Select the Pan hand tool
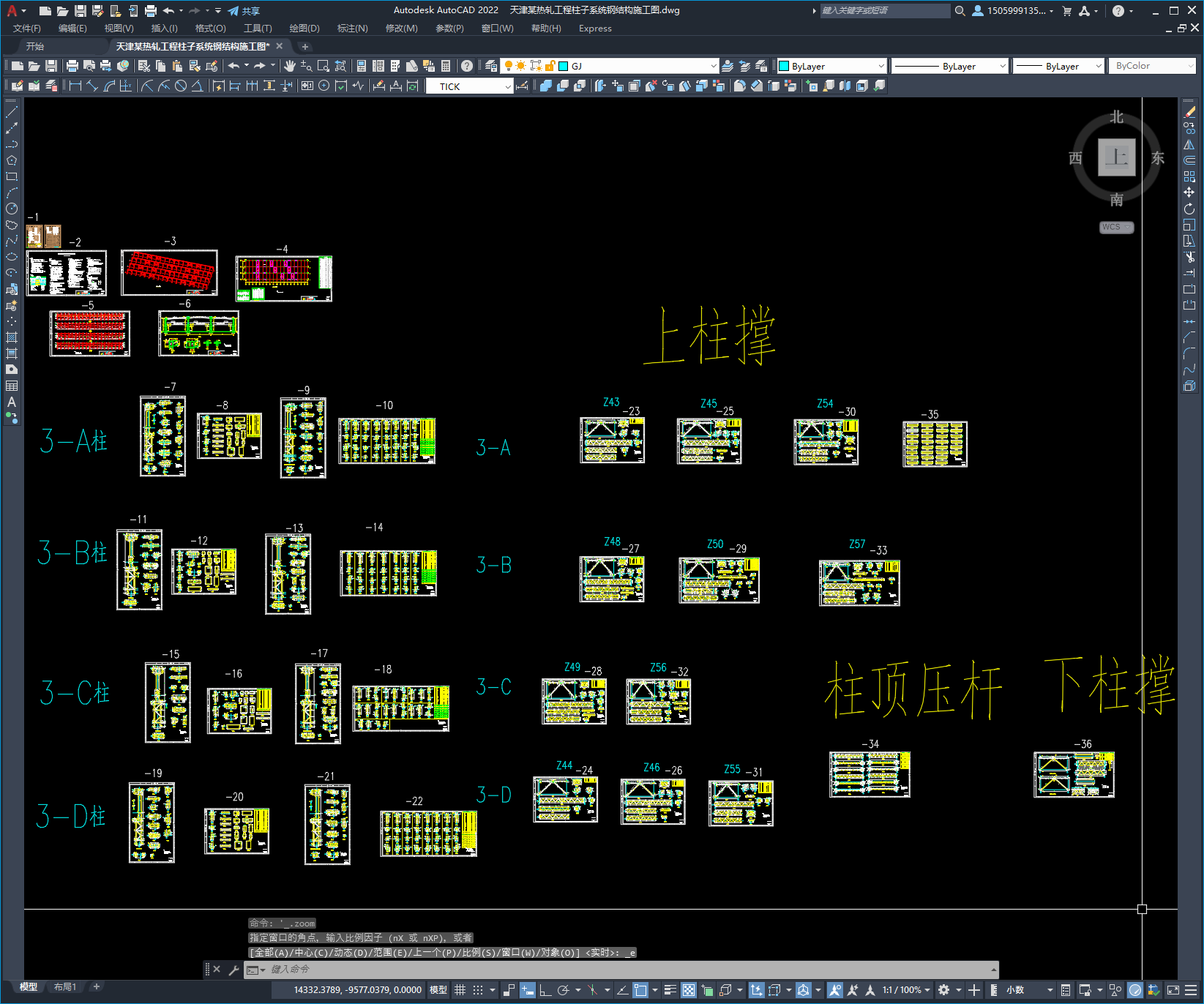 tap(290, 66)
